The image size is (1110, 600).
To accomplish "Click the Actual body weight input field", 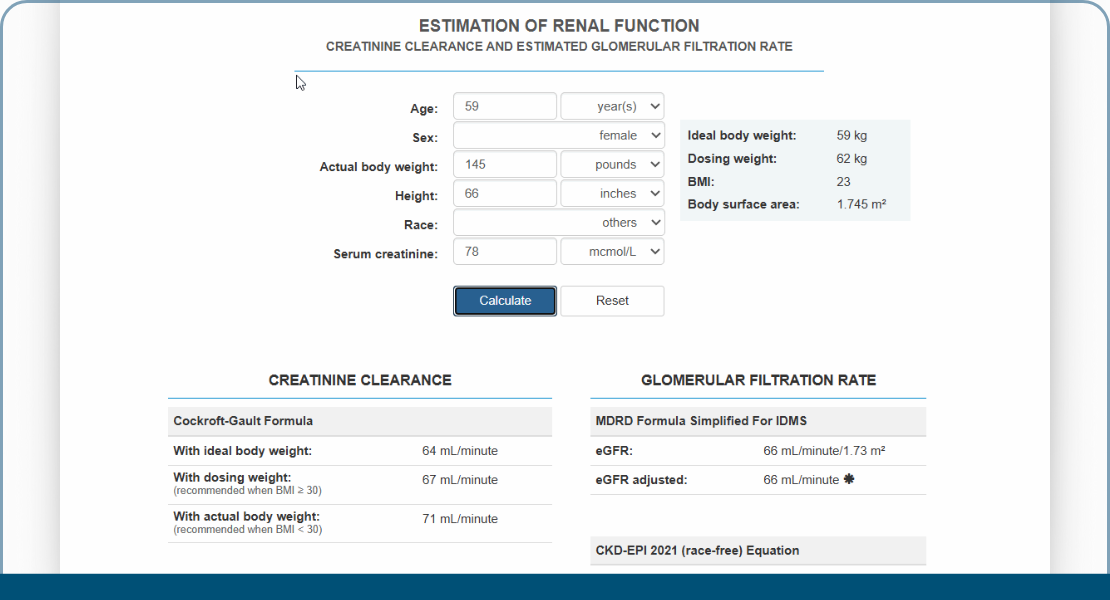I will tap(505, 164).
